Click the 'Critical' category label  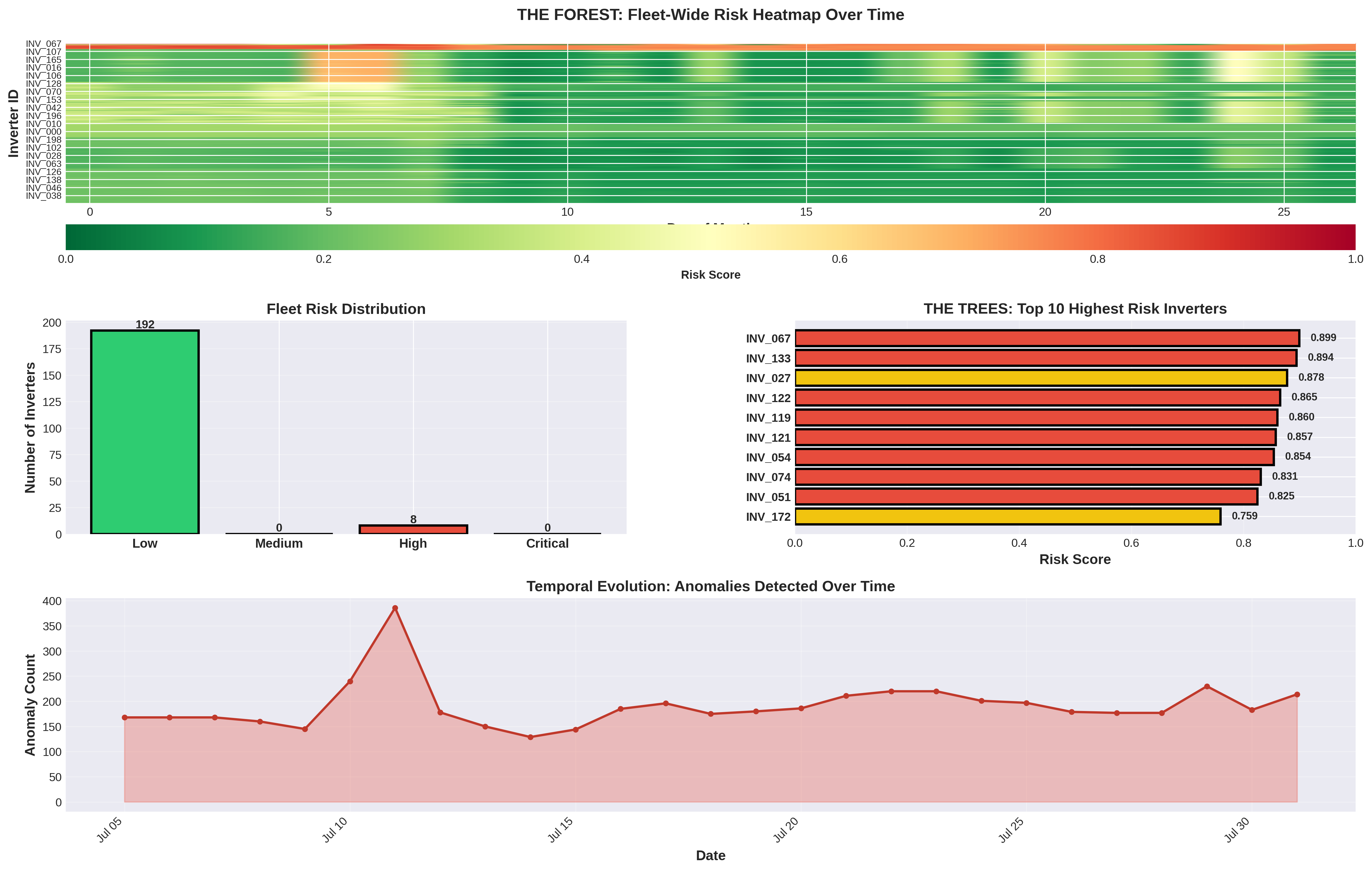547,544
